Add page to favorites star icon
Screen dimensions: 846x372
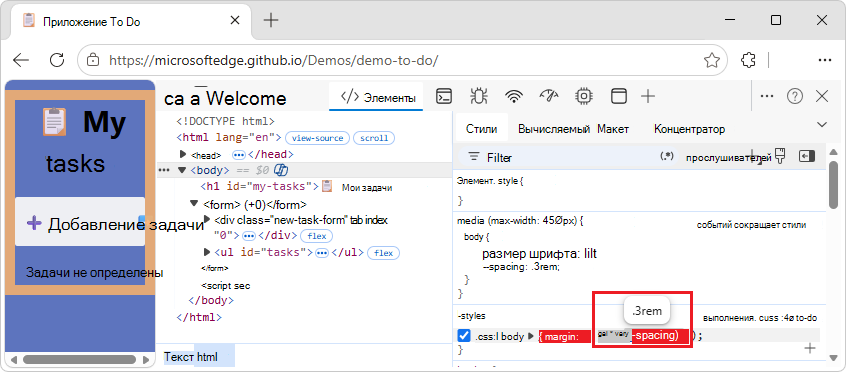[712, 60]
